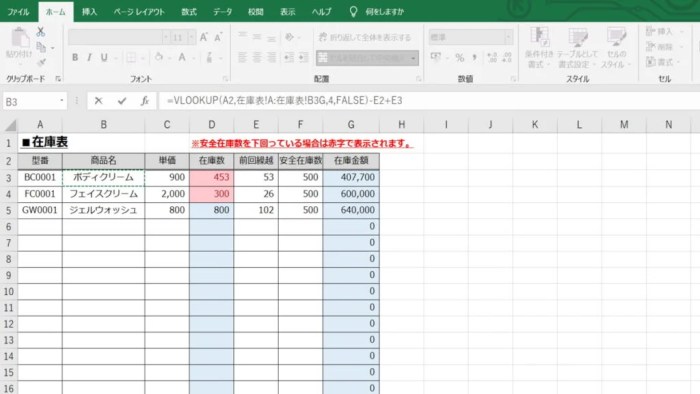Screen dimensions: 700x394
Task: Click the text orientation icon
Action: point(290,37)
